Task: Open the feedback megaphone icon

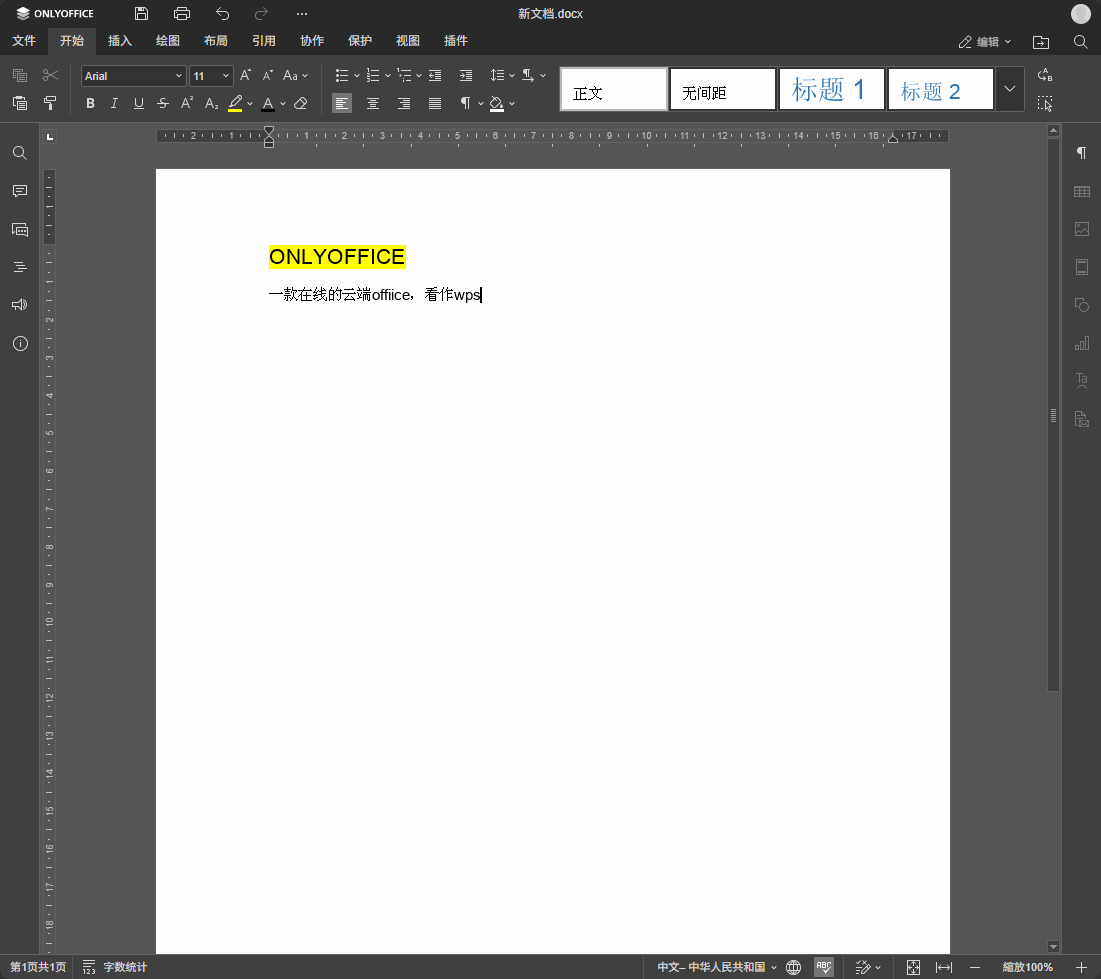Action: pyautogui.click(x=20, y=305)
